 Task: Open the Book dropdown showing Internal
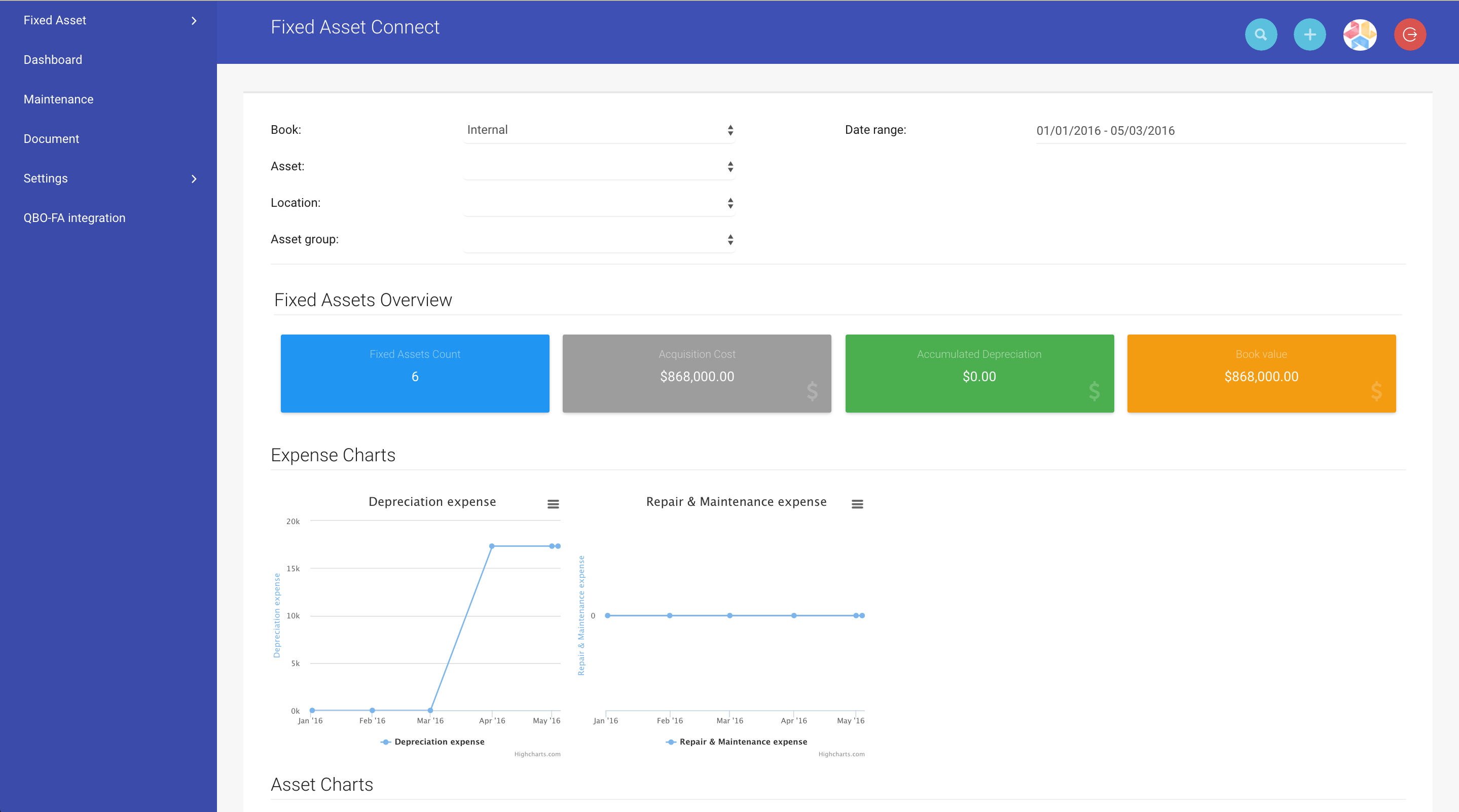click(x=599, y=130)
